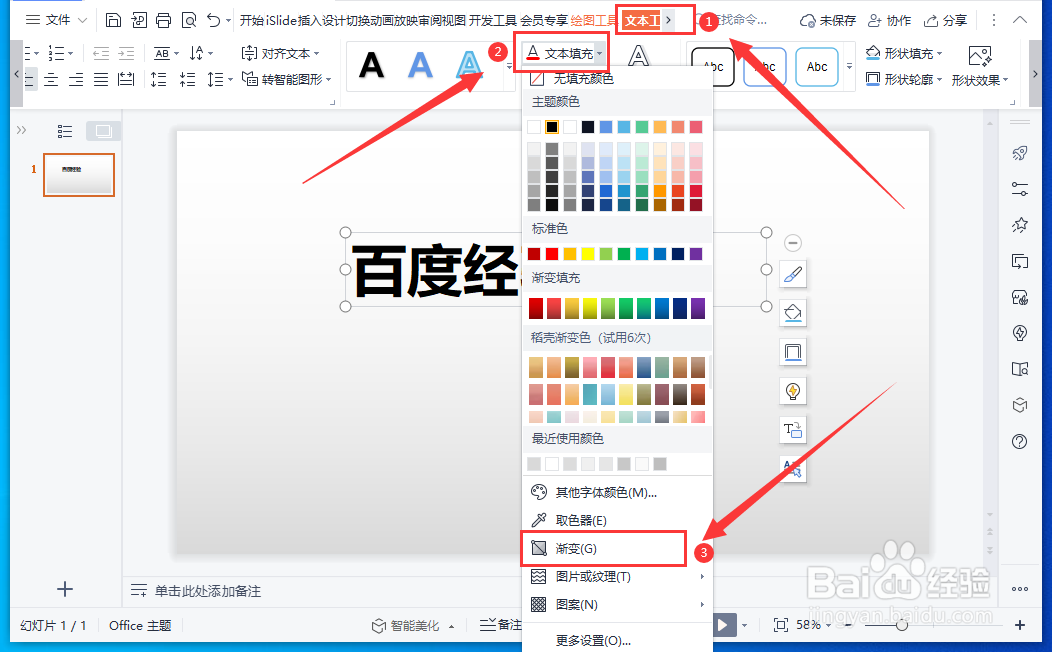1052x652 pixels.
Task: Expand the line spacing dropdown arrow
Action: coord(230,80)
